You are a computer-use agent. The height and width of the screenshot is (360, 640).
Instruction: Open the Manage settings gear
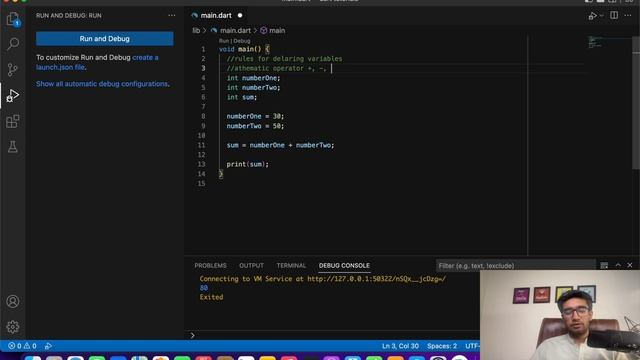tap(13, 327)
